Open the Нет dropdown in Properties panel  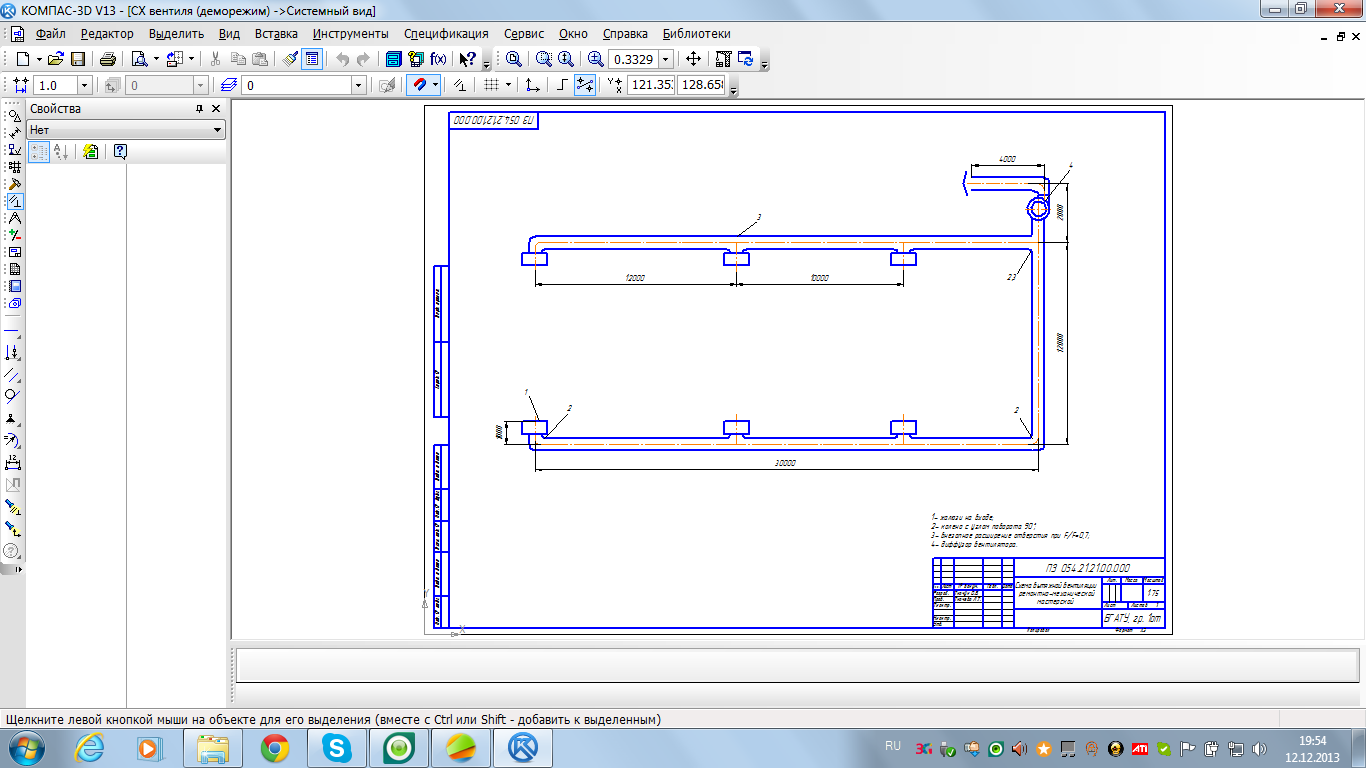click(x=126, y=130)
